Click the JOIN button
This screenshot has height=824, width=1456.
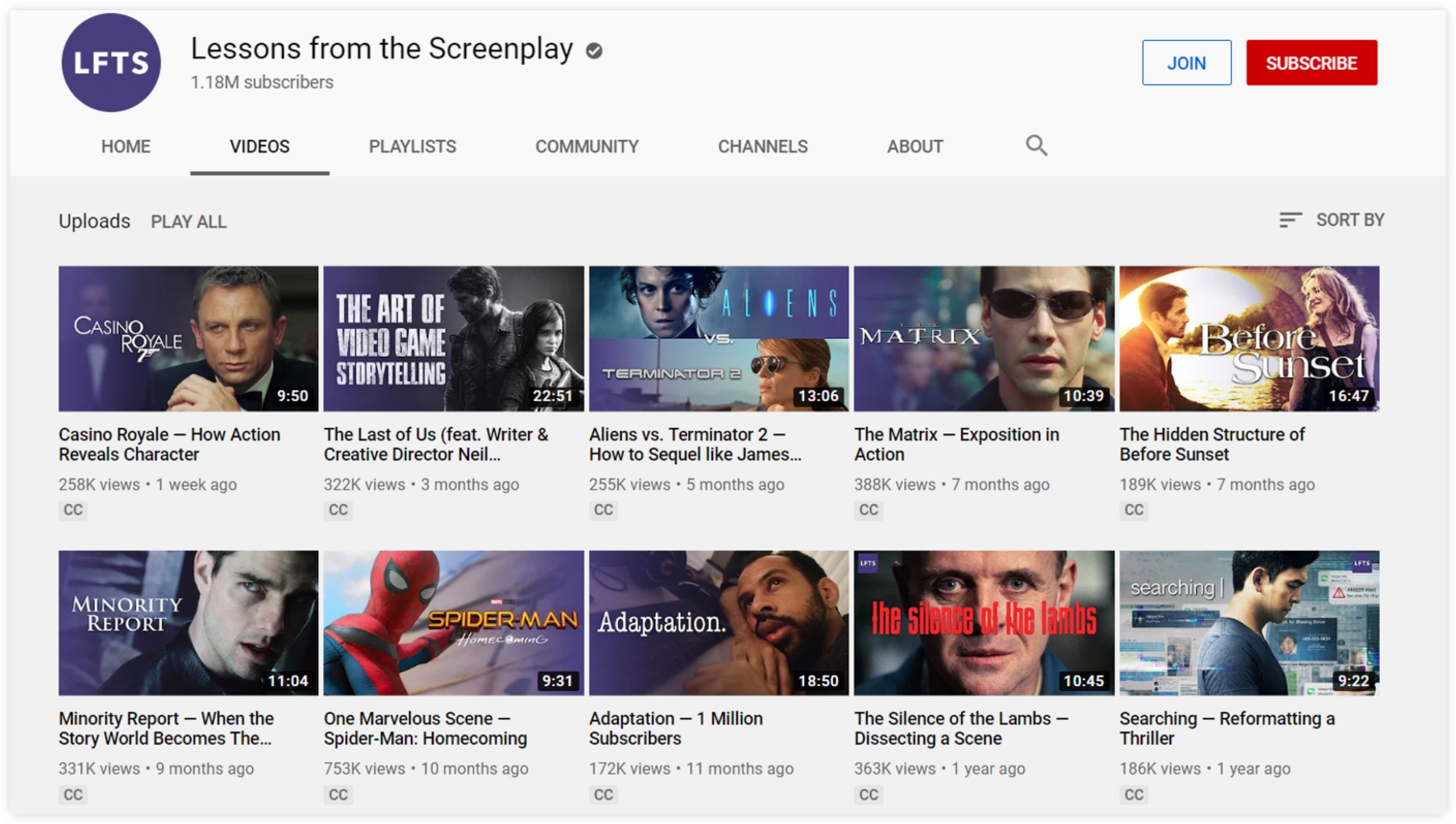tap(1187, 63)
